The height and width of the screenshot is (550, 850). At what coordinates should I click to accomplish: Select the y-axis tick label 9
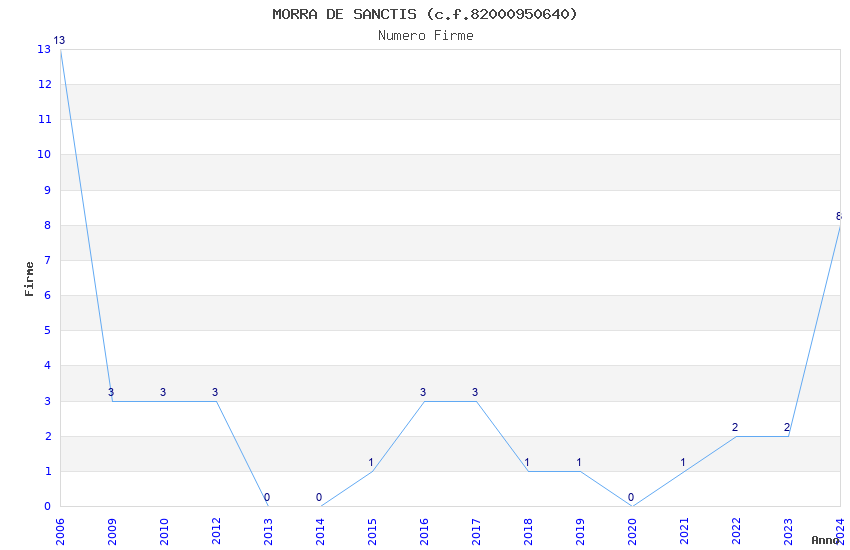pyautogui.click(x=48, y=190)
